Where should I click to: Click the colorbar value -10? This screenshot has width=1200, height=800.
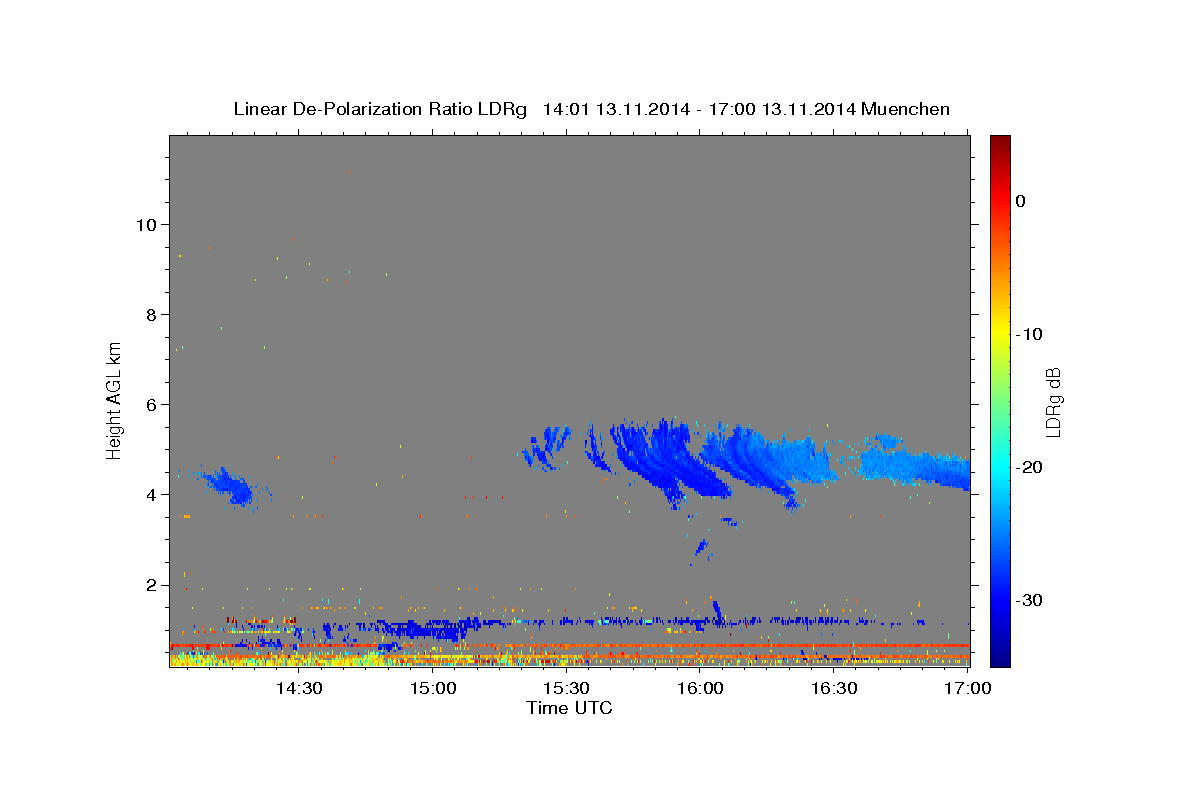click(x=1030, y=334)
